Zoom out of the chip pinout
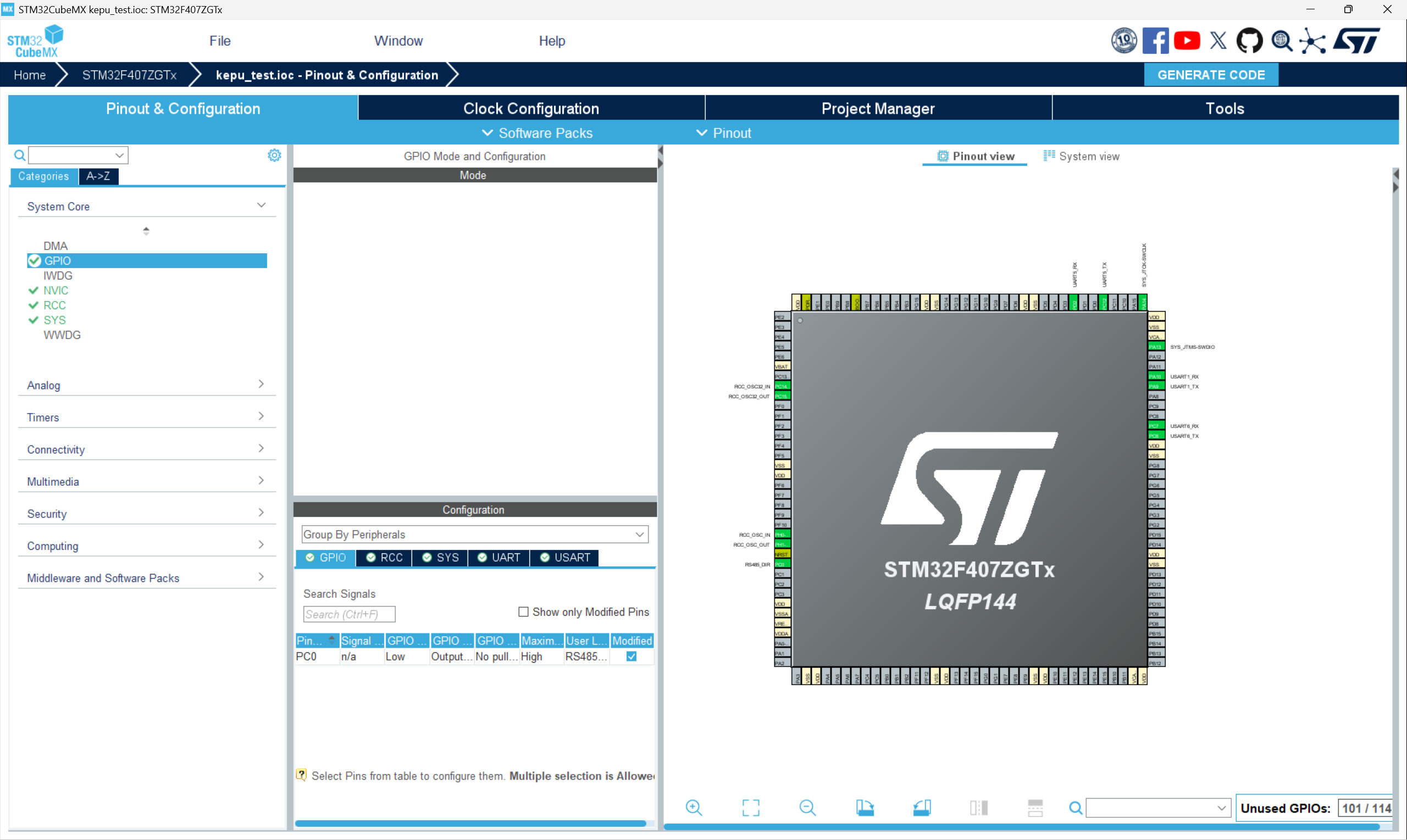The image size is (1407, 840). tap(807, 808)
